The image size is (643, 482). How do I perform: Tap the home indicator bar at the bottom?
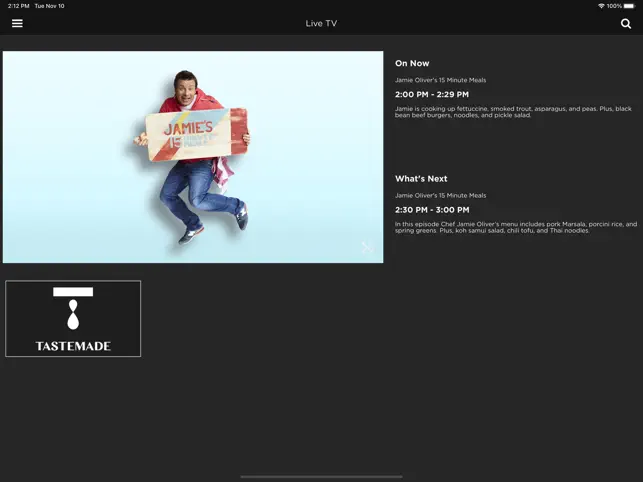point(321,477)
